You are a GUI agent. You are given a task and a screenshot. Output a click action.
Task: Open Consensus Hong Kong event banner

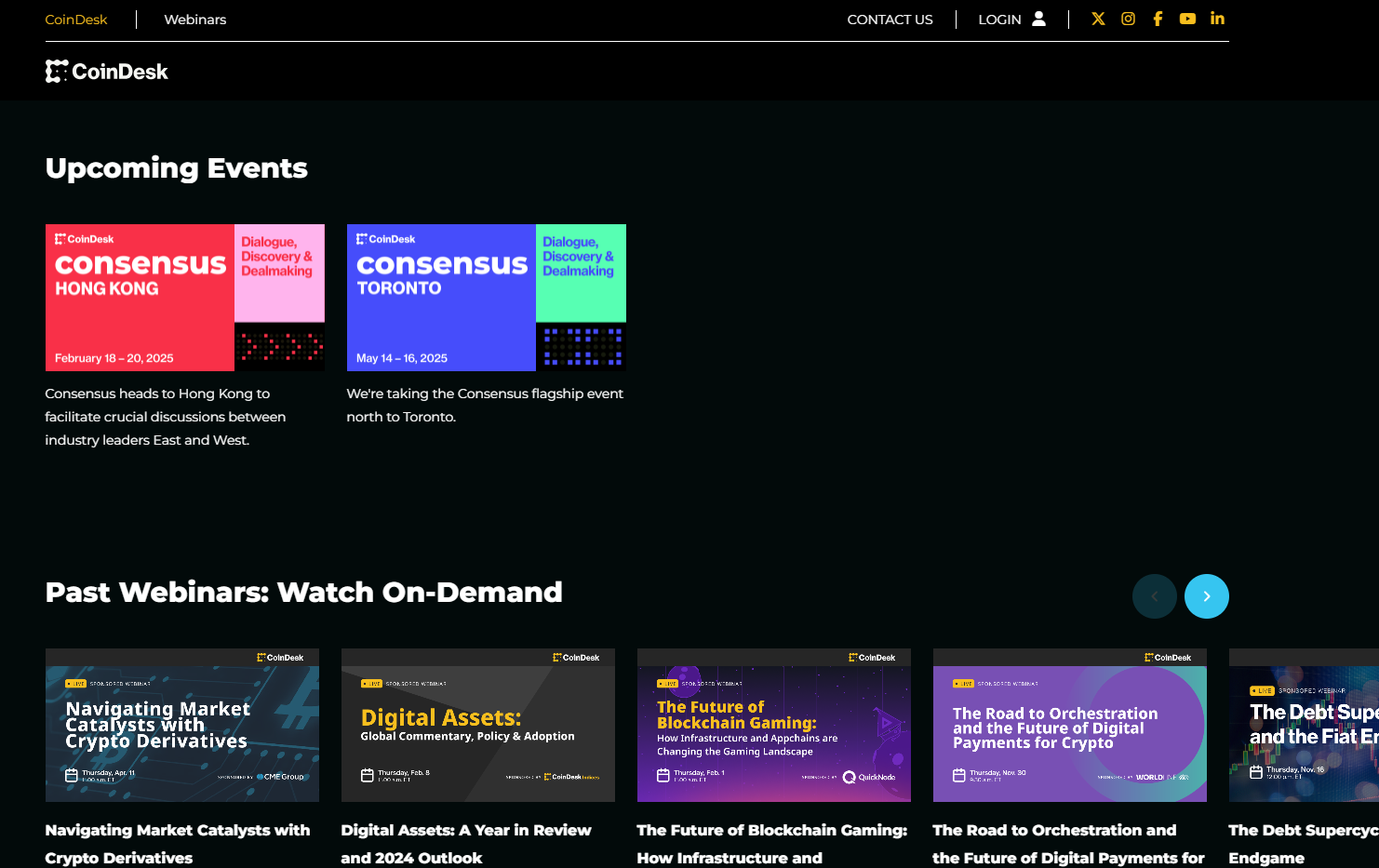185,298
